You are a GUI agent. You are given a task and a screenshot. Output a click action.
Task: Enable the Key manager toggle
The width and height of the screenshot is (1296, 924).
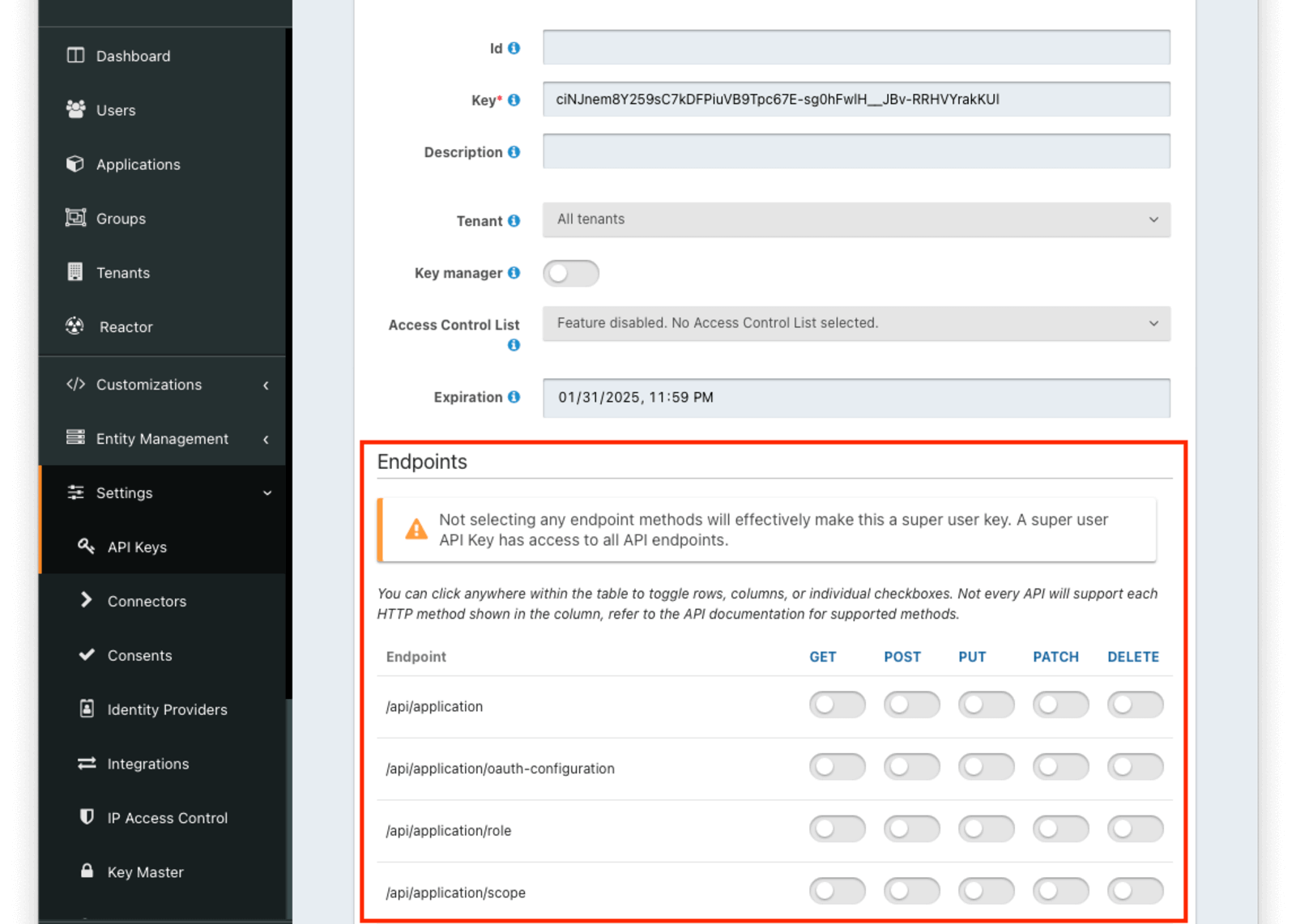point(571,273)
